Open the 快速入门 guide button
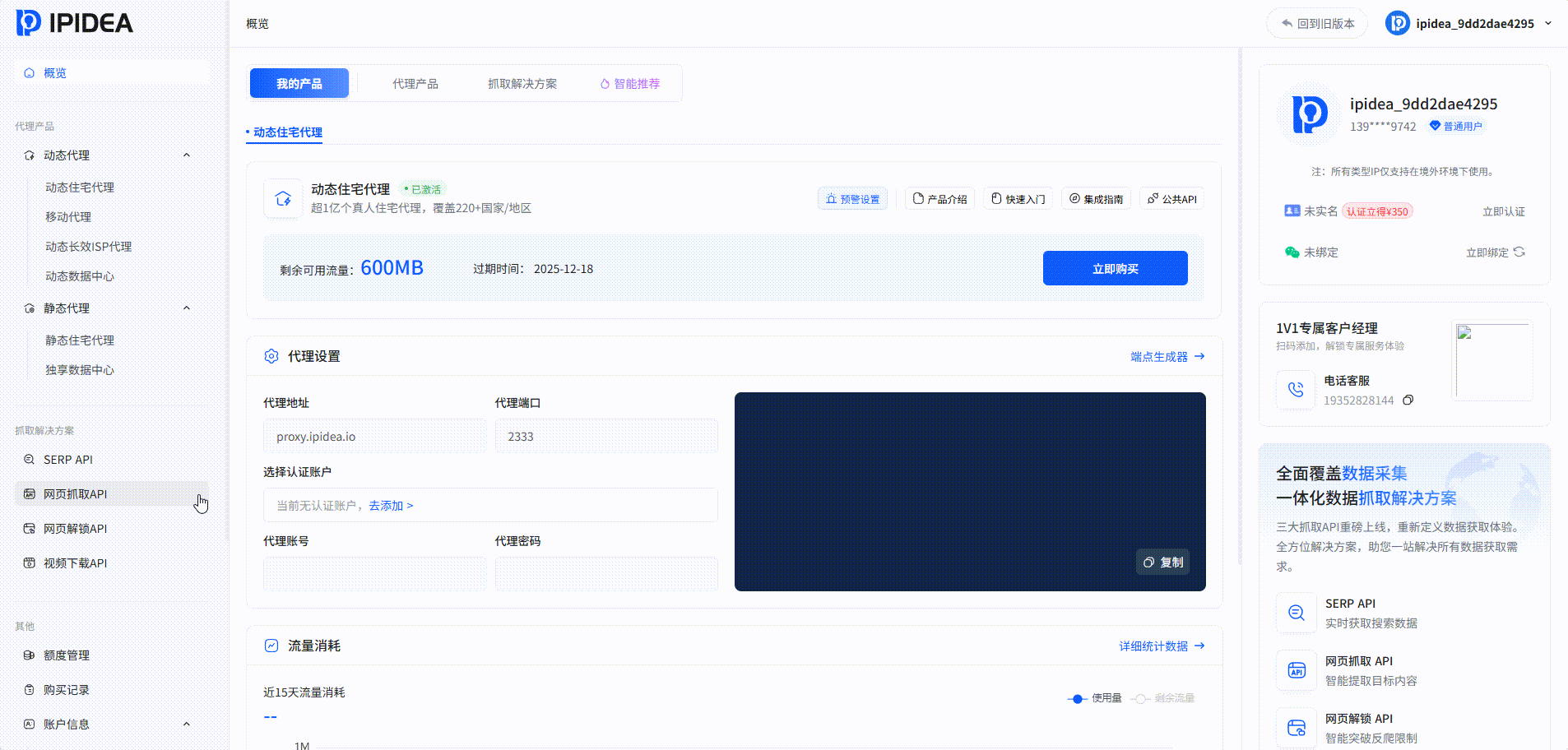The height and width of the screenshot is (750, 1568). [x=1018, y=199]
